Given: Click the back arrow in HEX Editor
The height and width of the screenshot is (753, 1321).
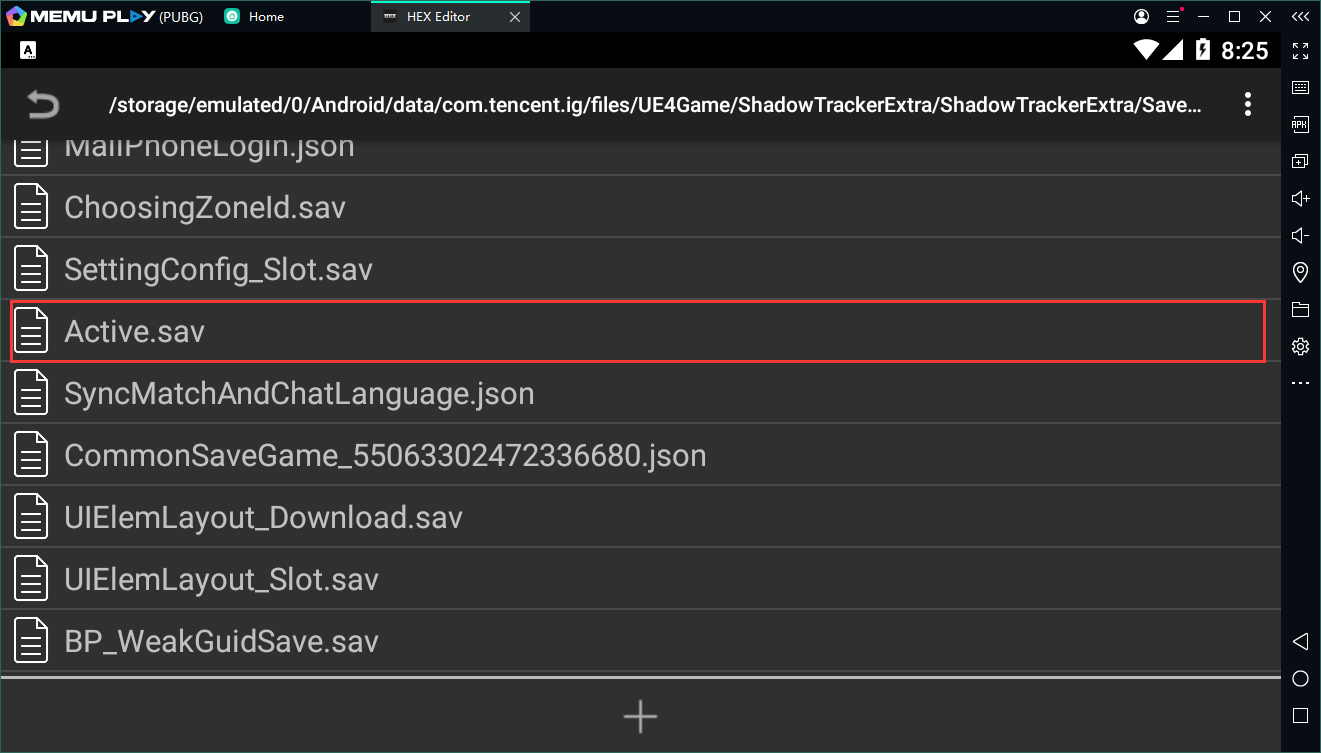Looking at the screenshot, I should [x=43, y=105].
